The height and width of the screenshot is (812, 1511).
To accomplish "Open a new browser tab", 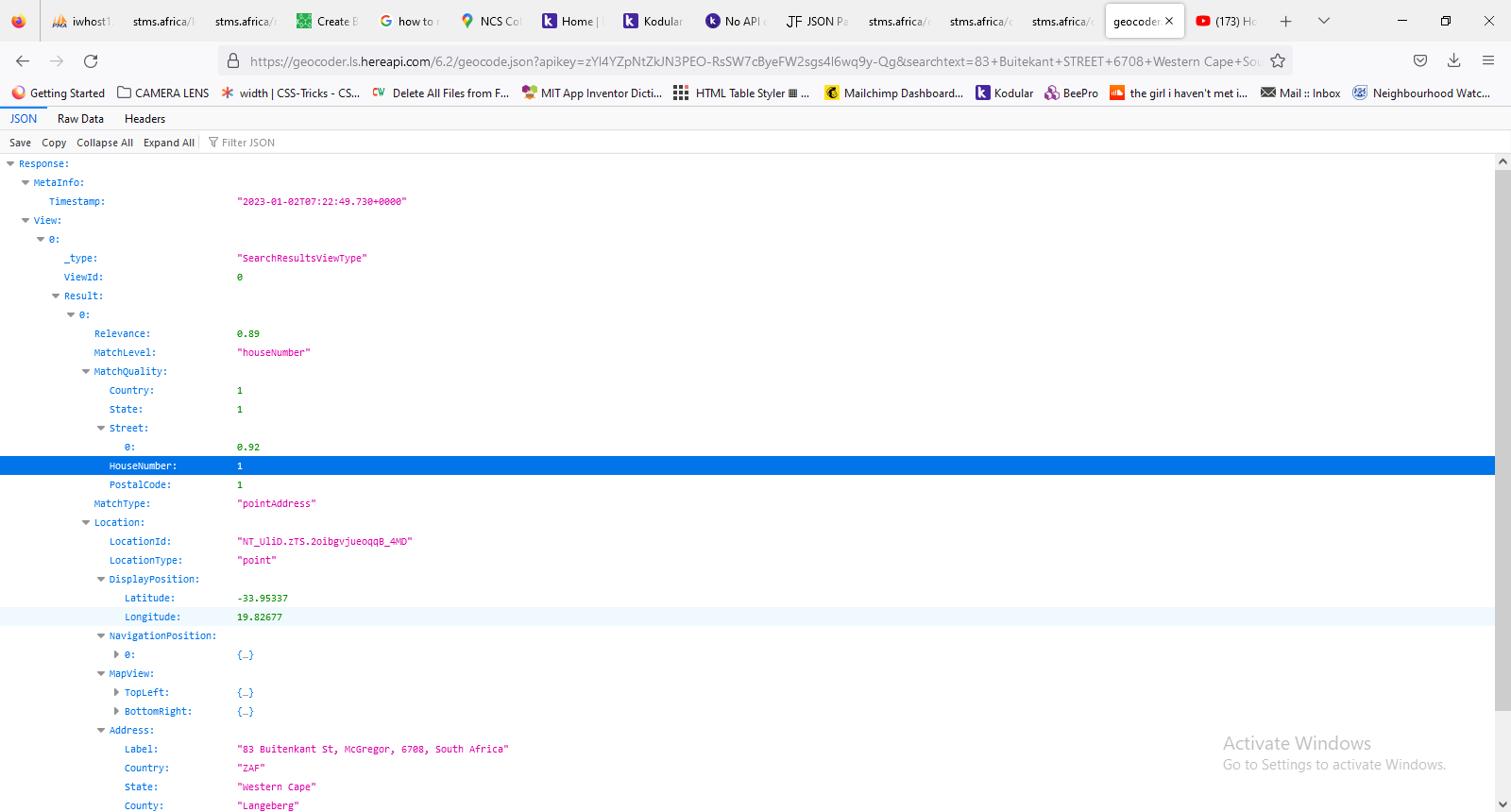I will [x=1285, y=21].
